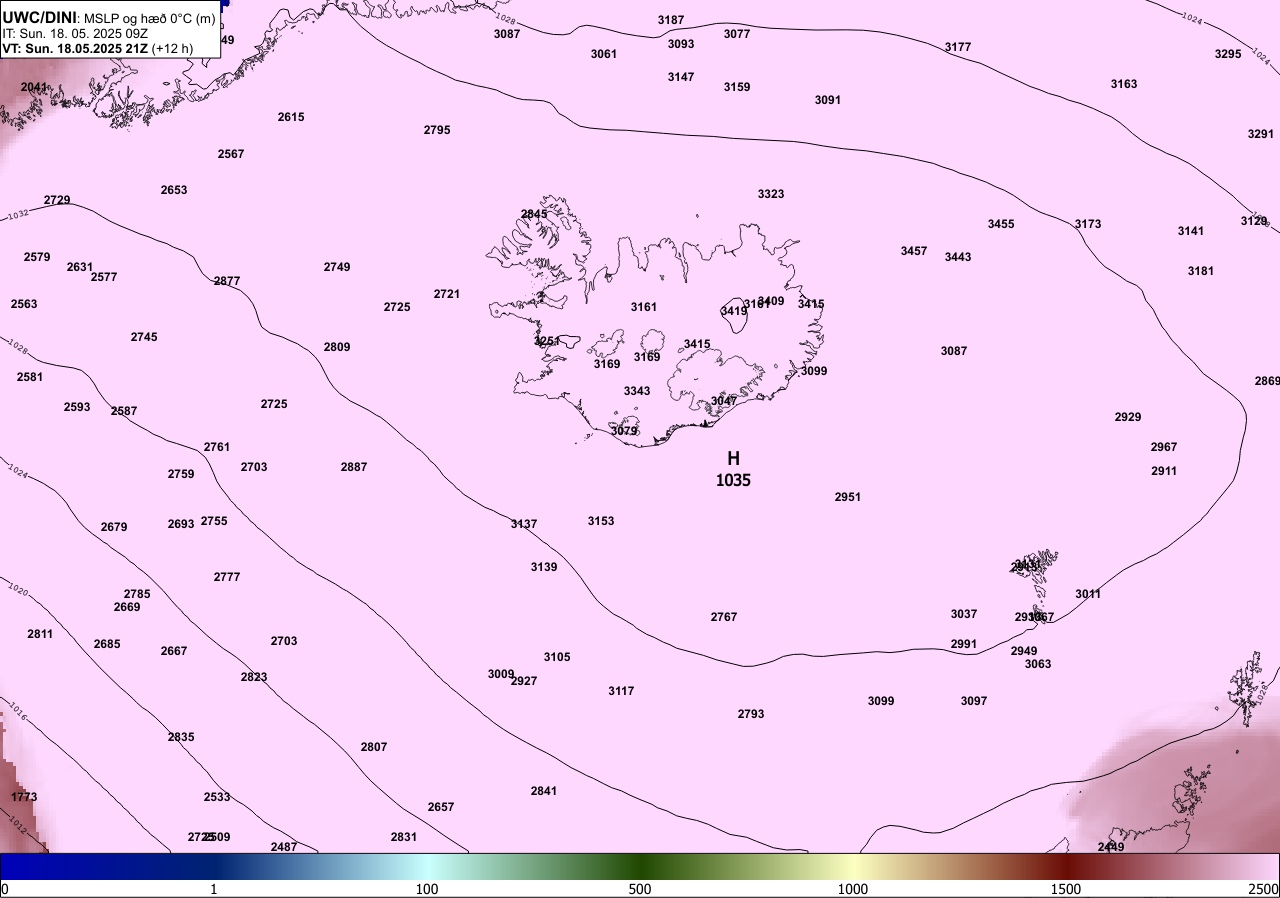Click the 2869 height value
This screenshot has width=1280, height=898.
coord(1267,381)
